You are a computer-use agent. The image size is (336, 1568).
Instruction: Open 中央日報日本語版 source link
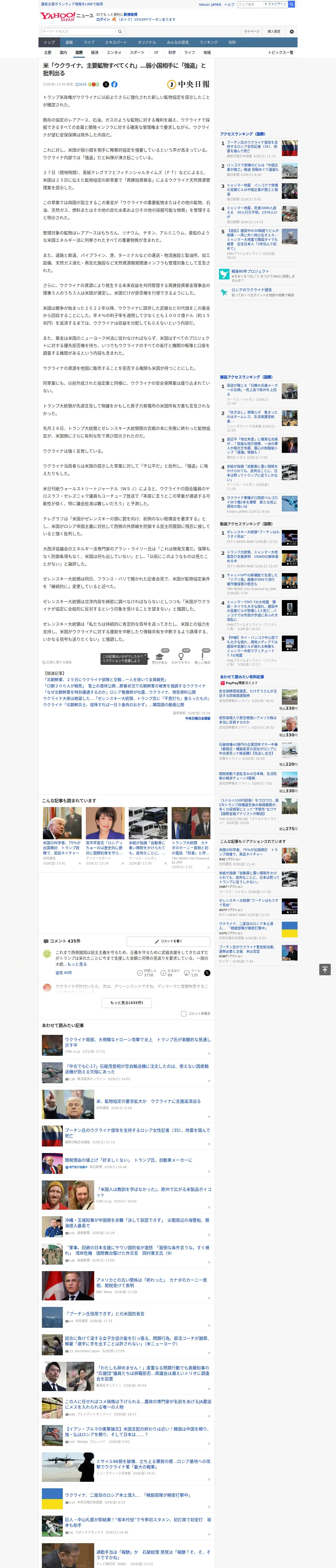click(198, 718)
